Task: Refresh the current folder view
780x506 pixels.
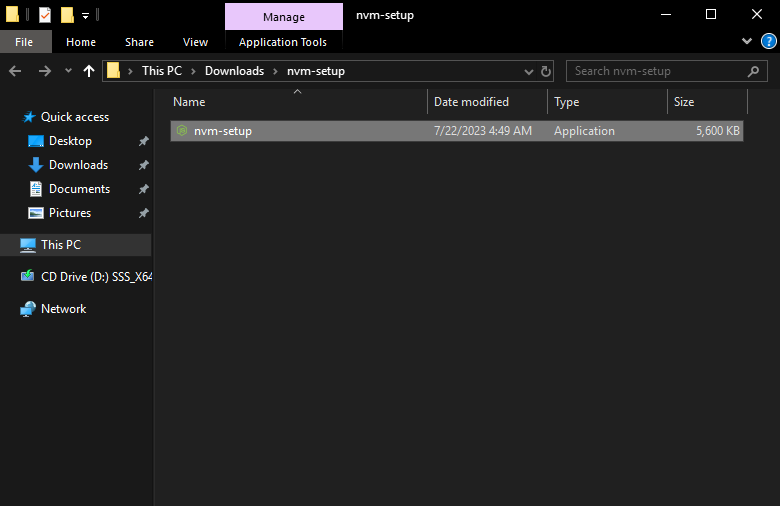Action: (x=546, y=71)
